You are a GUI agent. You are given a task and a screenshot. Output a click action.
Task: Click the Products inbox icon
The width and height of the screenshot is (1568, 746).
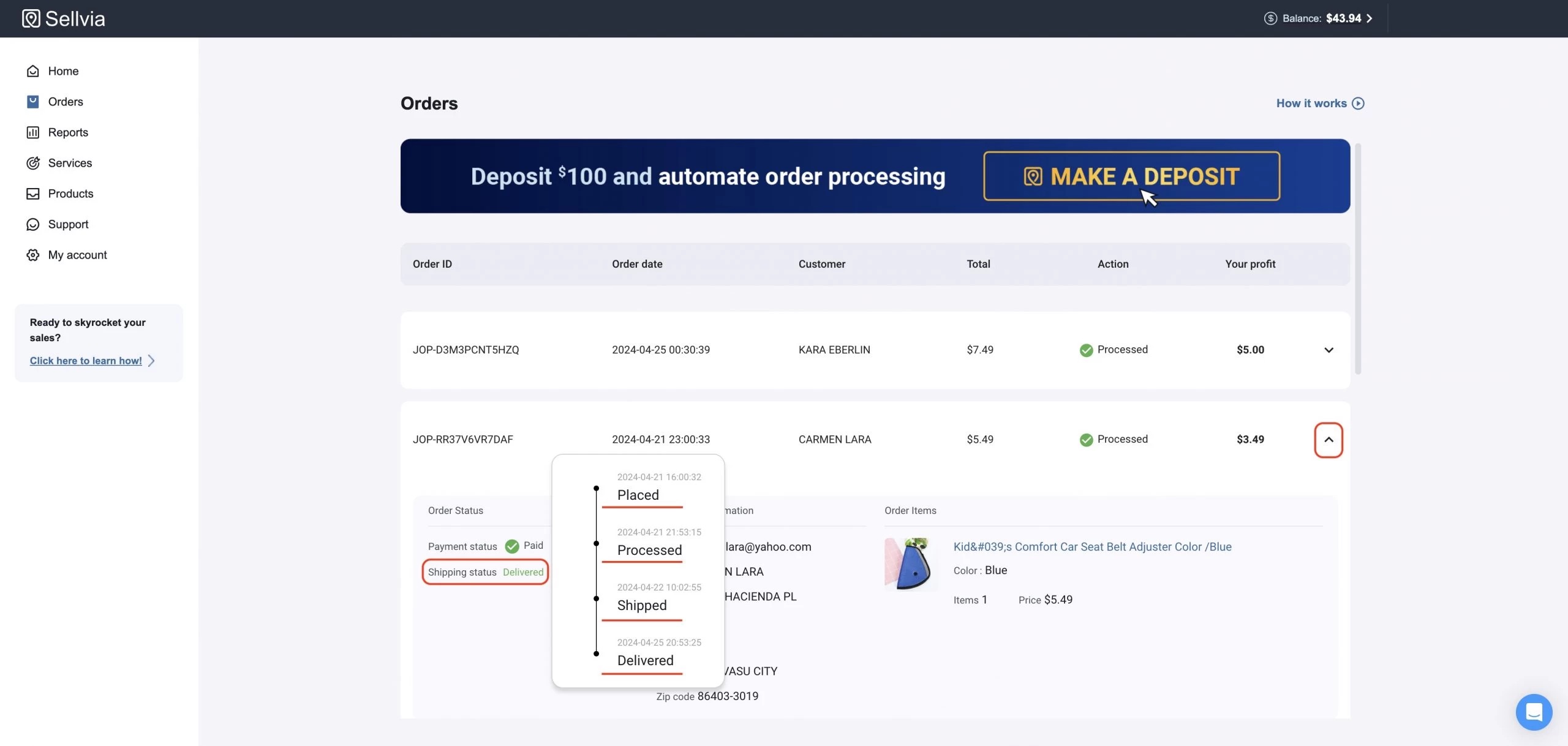point(33,194)
